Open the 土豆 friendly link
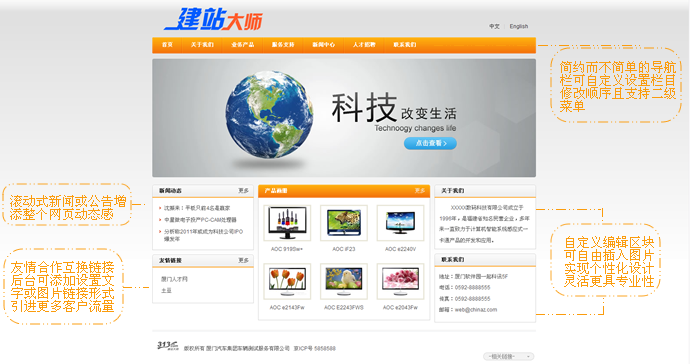Viewport: 690px width, 364px height. [x=166, y=290]
